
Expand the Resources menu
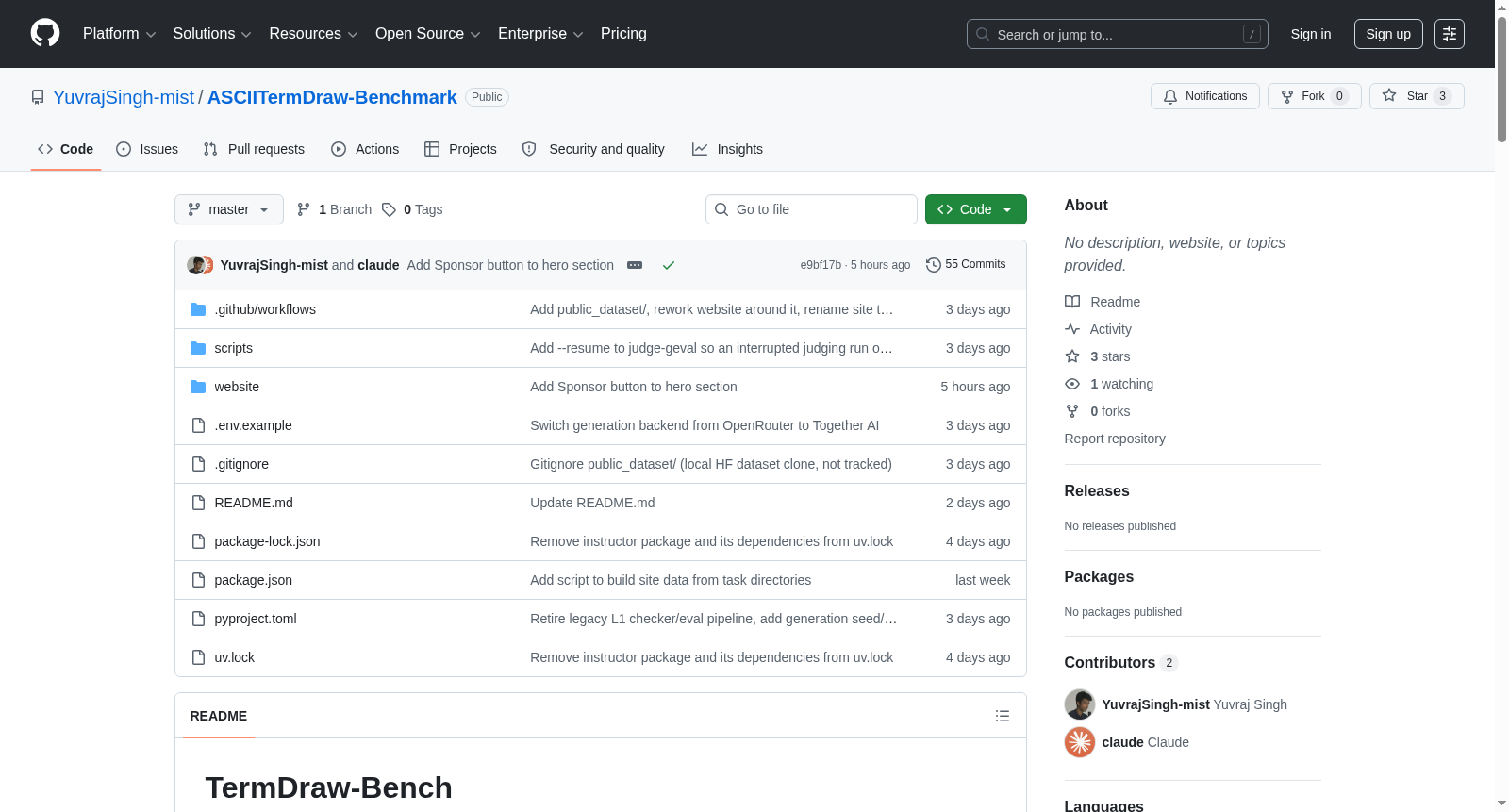(313, 34)
